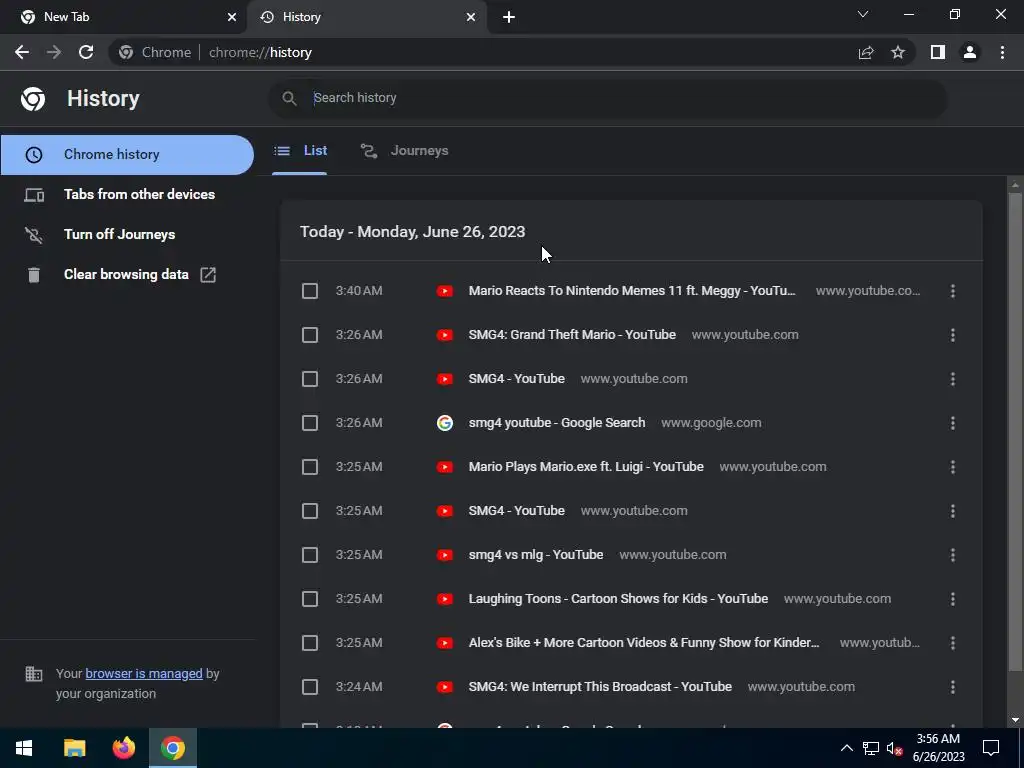Switch to the List tab
This screenshot has width=1024, height=768.
[x=300, y=151]
